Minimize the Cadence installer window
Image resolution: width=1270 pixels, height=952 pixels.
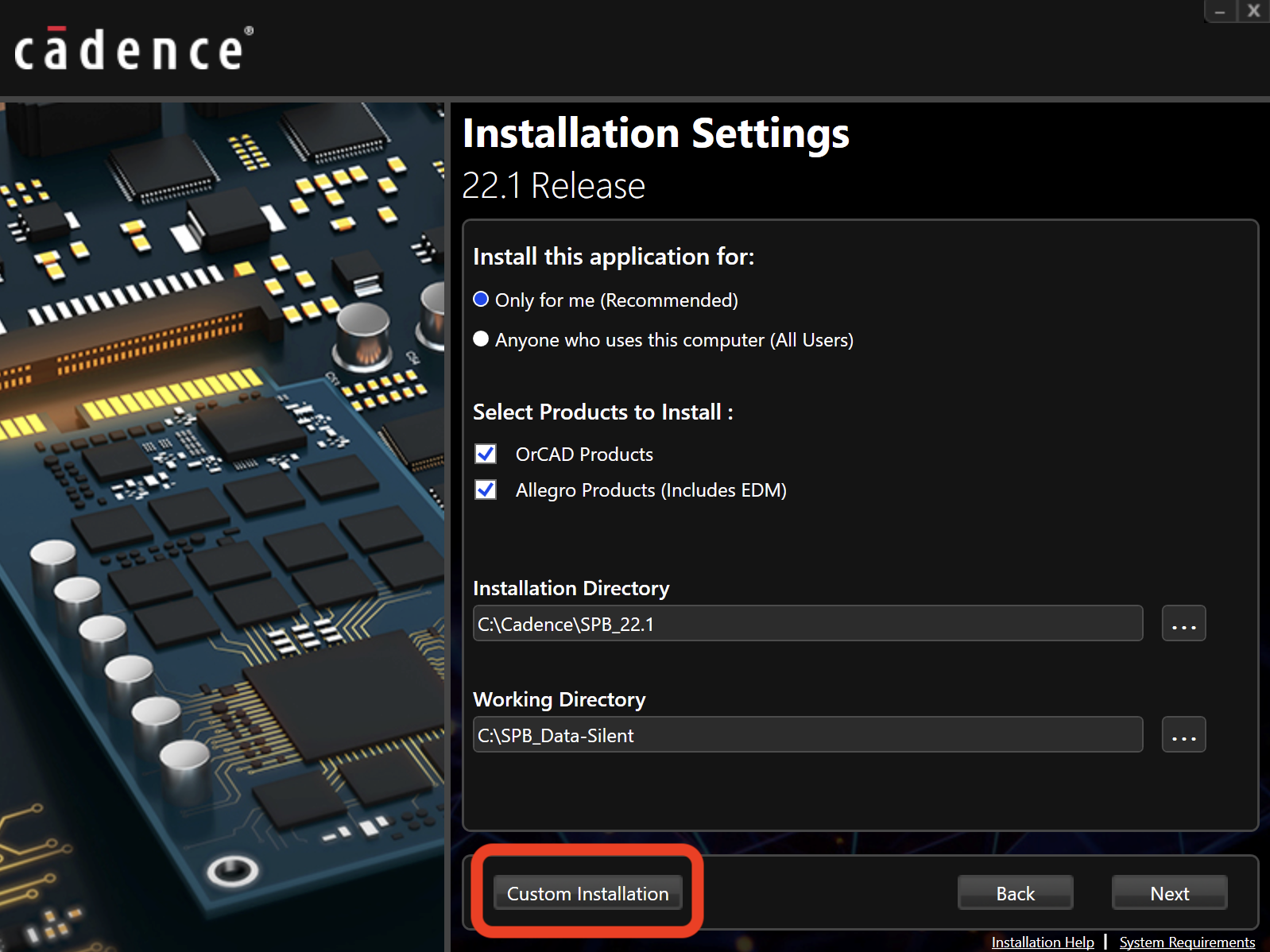coord(1220,11)
